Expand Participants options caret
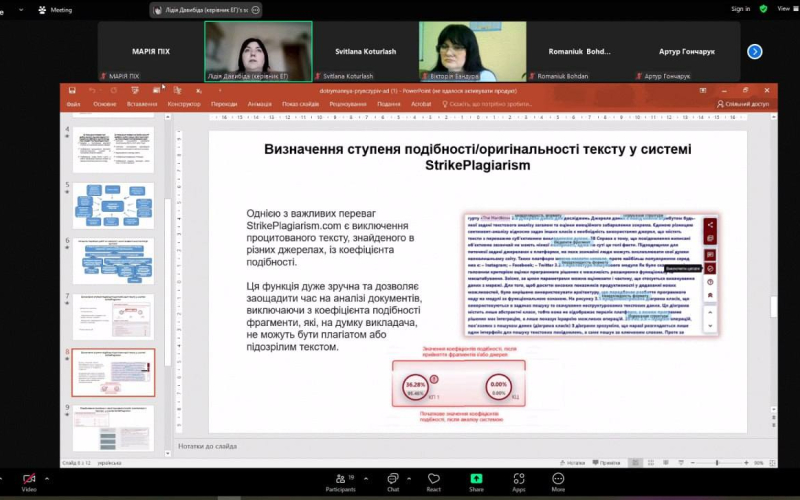The height and width of the screenshot is (500, 800). (366, 479)
